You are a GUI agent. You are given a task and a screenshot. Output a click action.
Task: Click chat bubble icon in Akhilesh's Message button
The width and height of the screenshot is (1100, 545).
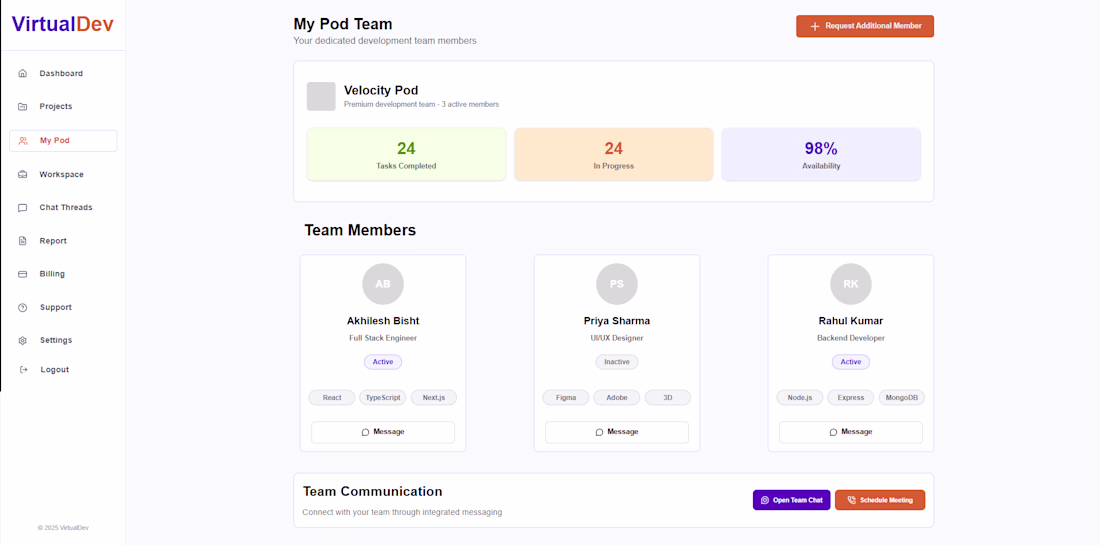(365, 432)
